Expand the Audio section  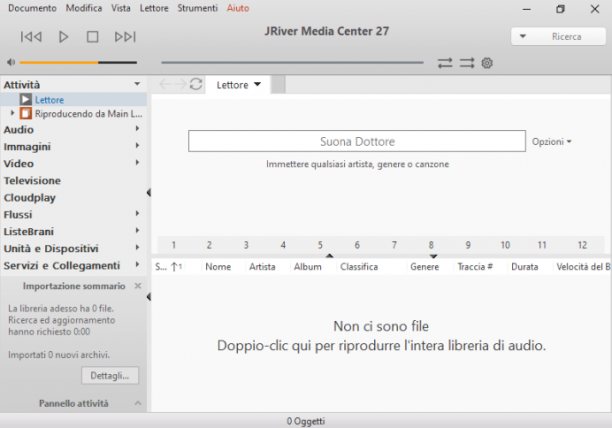[137, 128]
